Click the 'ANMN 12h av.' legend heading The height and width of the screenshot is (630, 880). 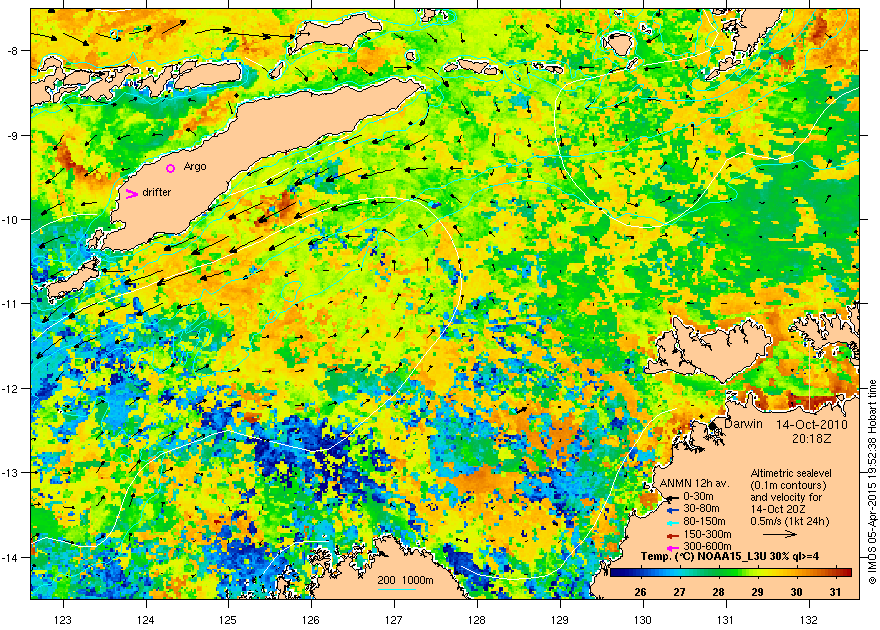[695, 484]
